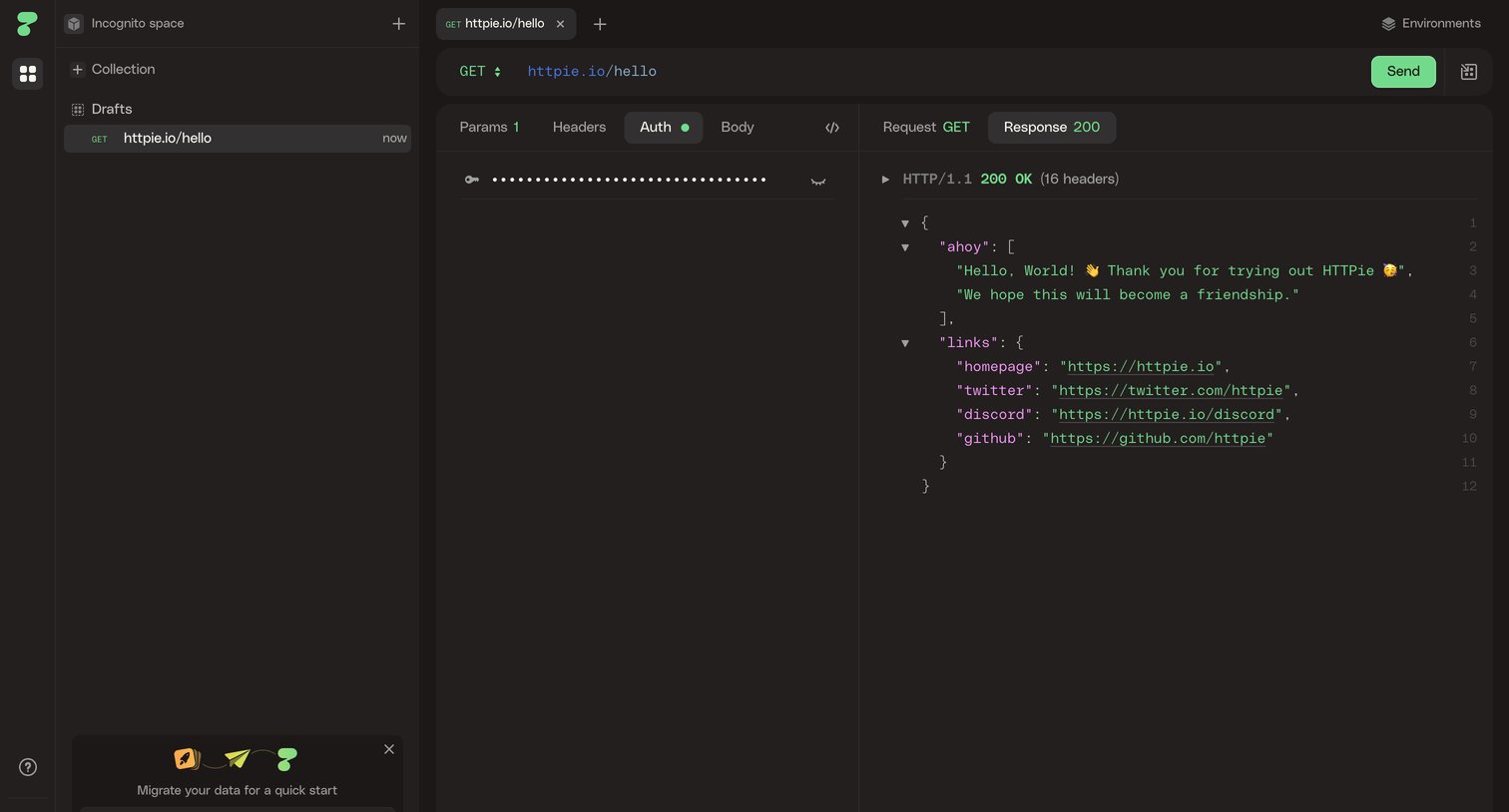
Task: Add new item with plus next to Incognito space
Action: click(x=398, y=24)
